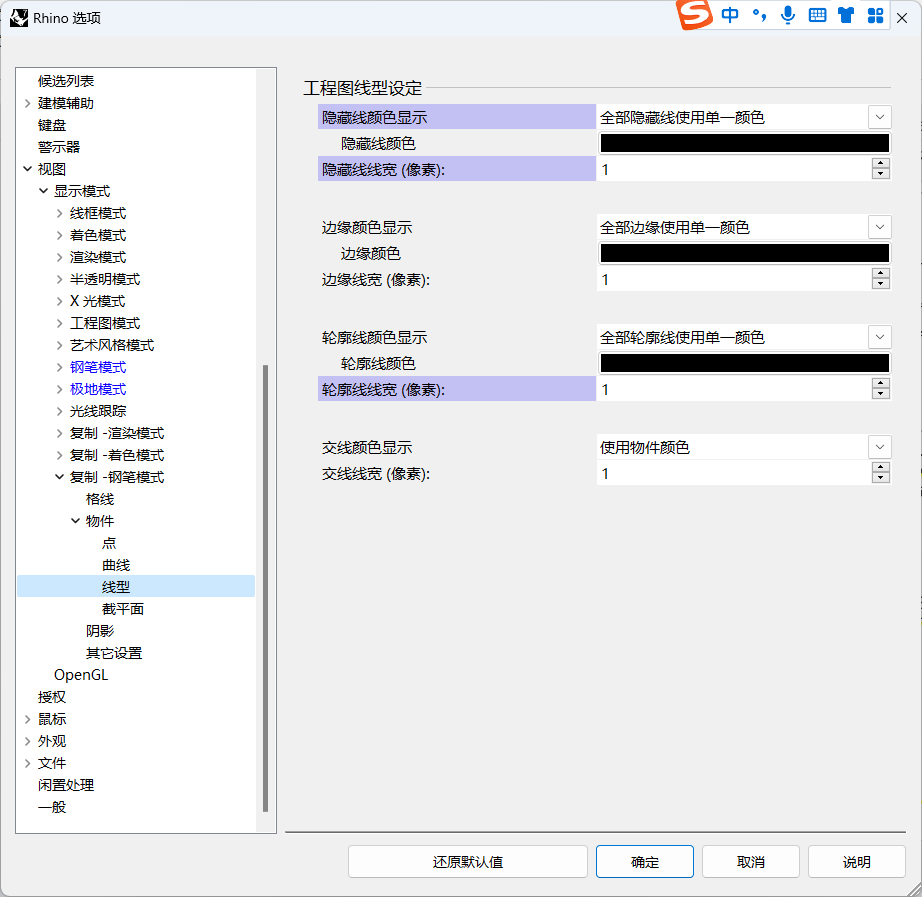Open help via 说明 button

pos(857,862)
